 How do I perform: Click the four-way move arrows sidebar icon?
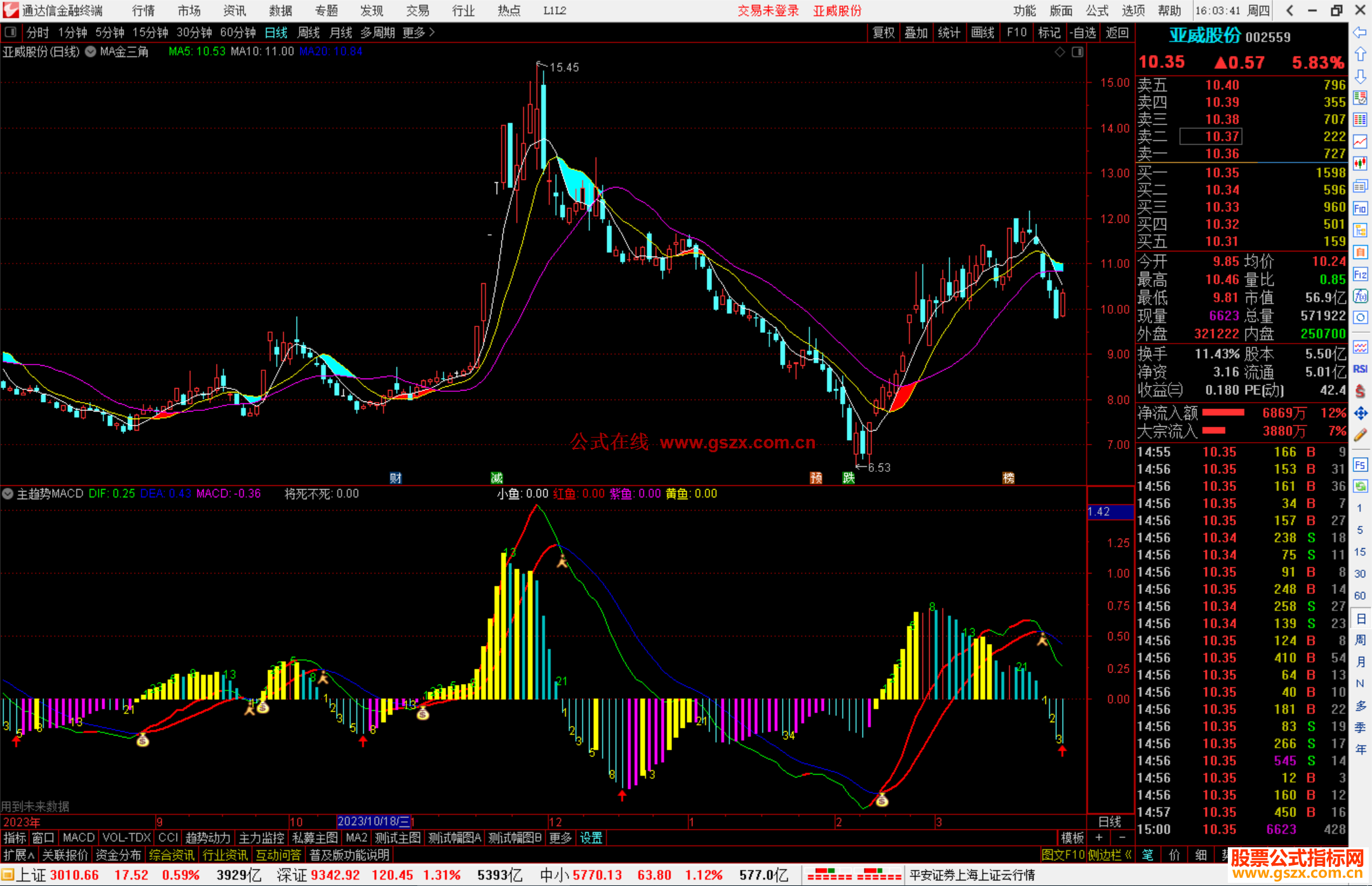1360,413
